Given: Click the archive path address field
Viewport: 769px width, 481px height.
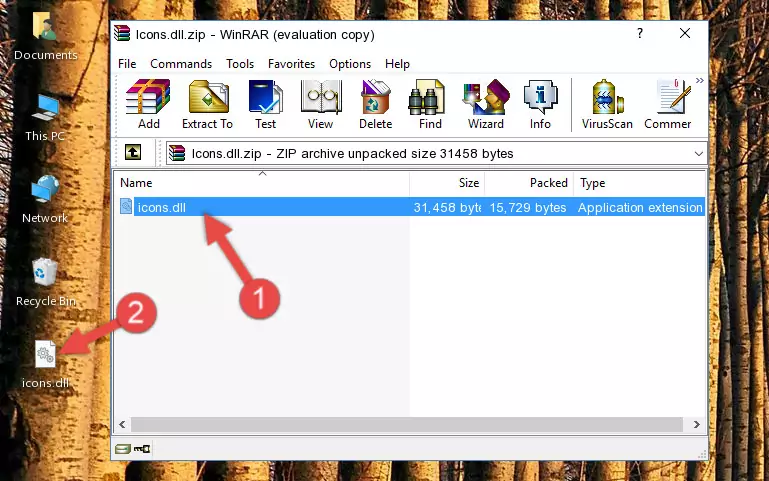Looking at the screenshot, I should pos(436,153).
